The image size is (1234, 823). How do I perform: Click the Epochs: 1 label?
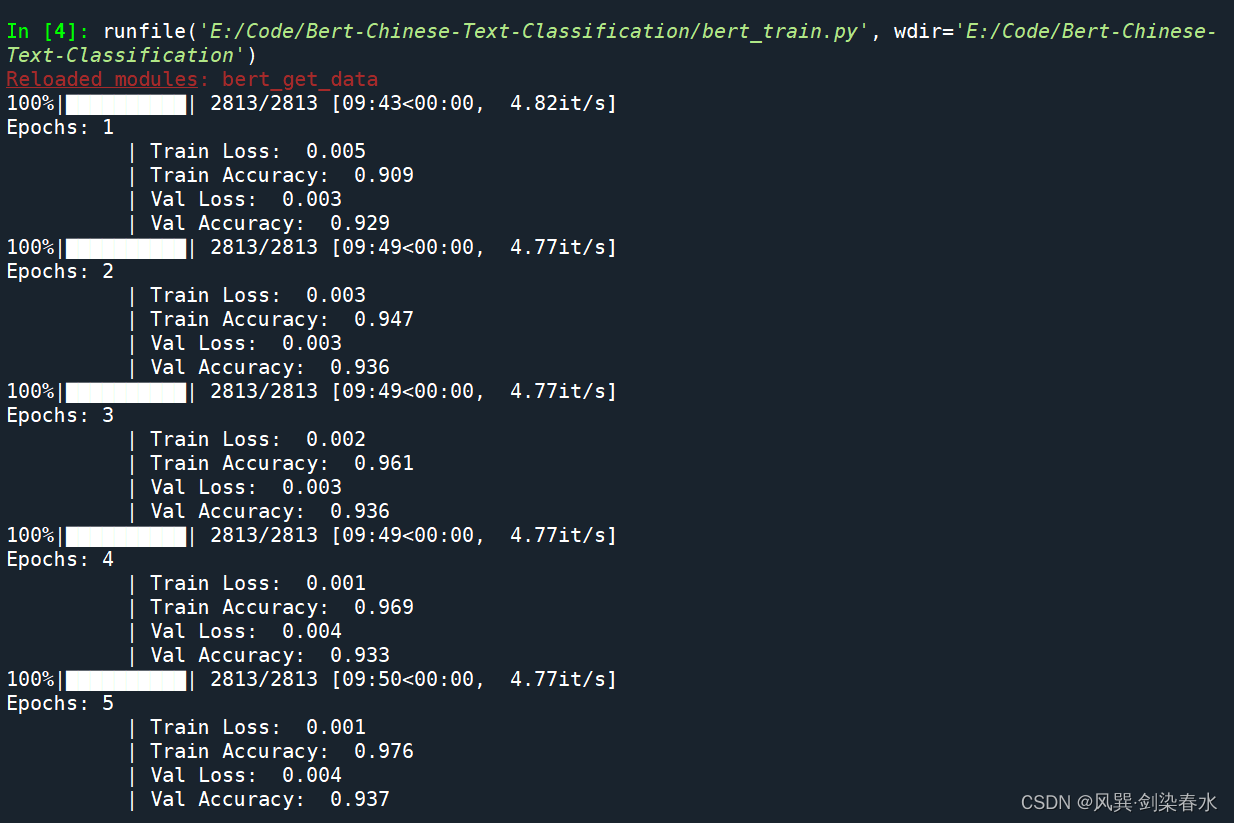point(60,127)
